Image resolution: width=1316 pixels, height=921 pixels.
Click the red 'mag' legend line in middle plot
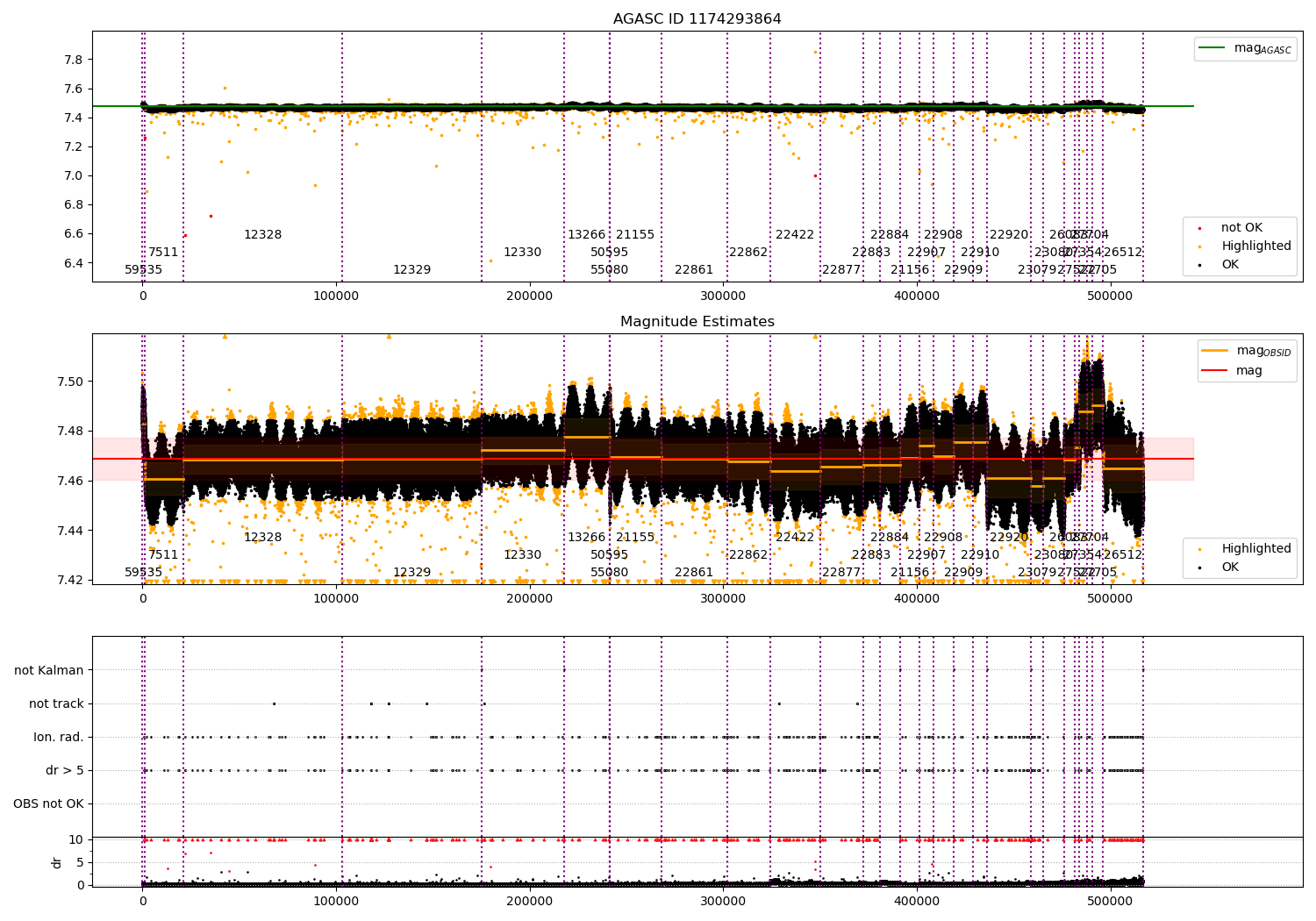click(x=1216, y=370)
